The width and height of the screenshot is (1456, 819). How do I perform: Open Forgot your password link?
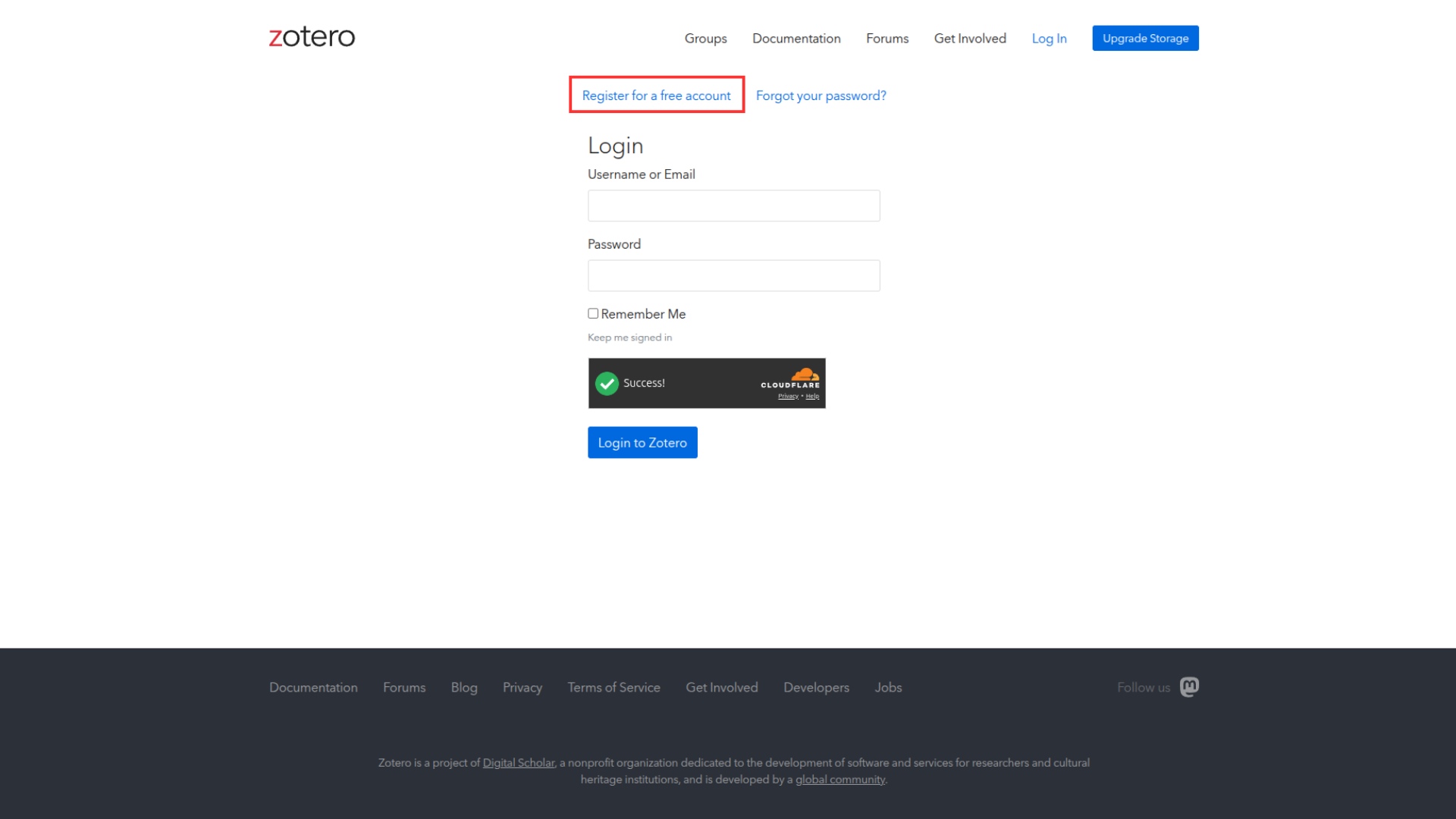click(x=821, y=96)
